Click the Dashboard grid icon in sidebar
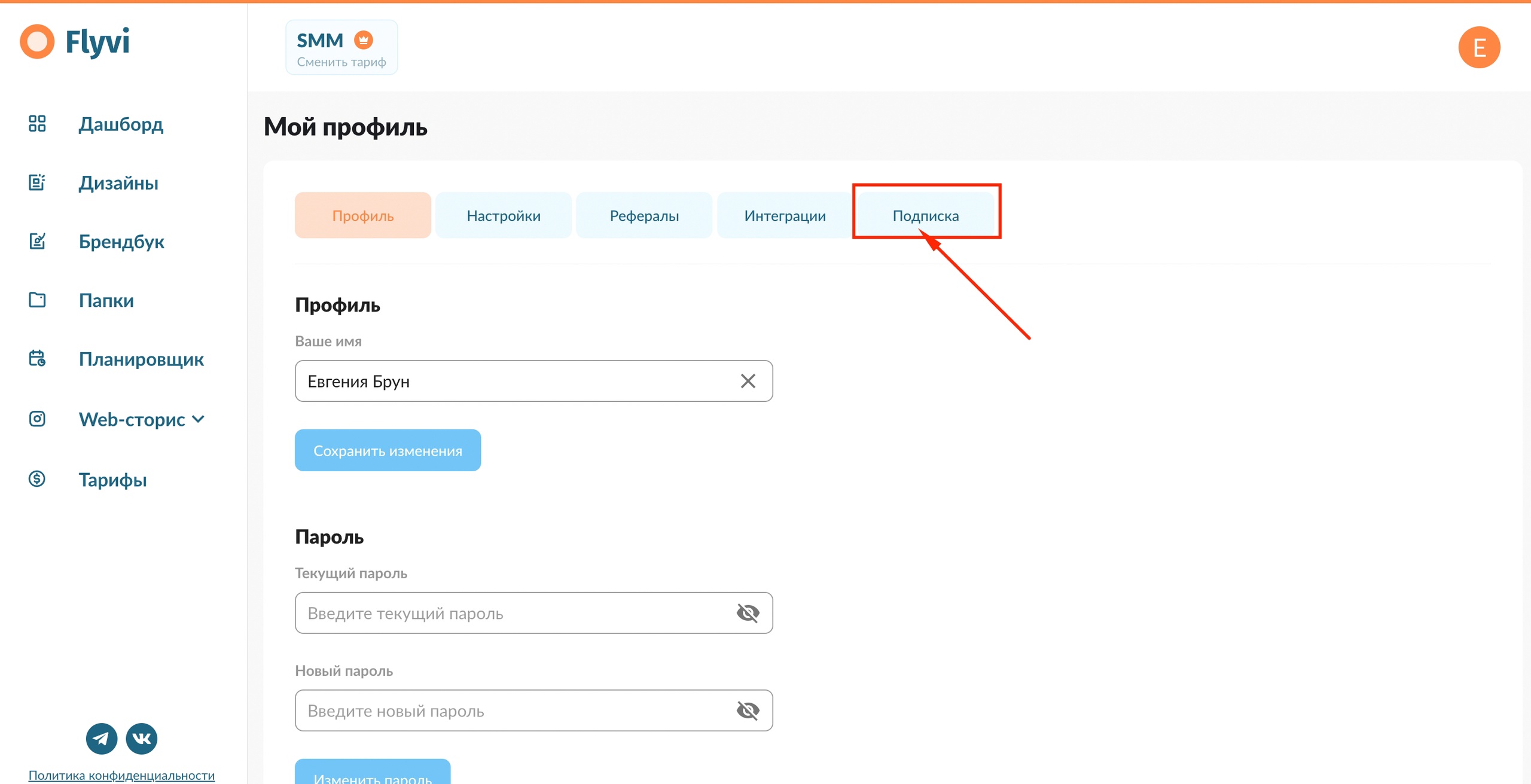Screen dimensions: 1531x784 pos(37,124)
